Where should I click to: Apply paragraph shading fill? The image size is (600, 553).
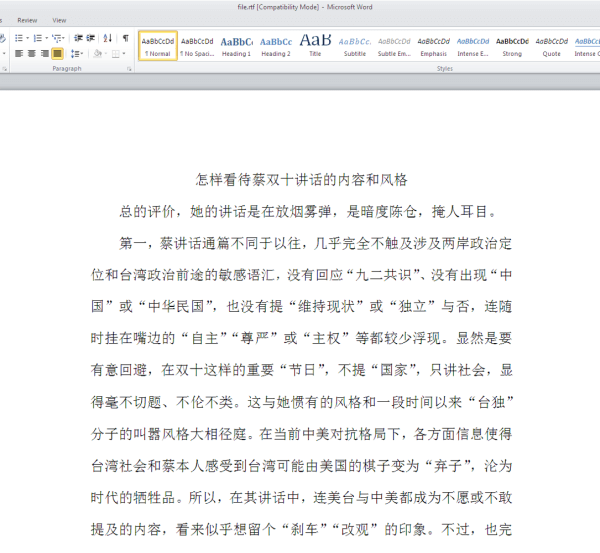[x=98, y=53]
